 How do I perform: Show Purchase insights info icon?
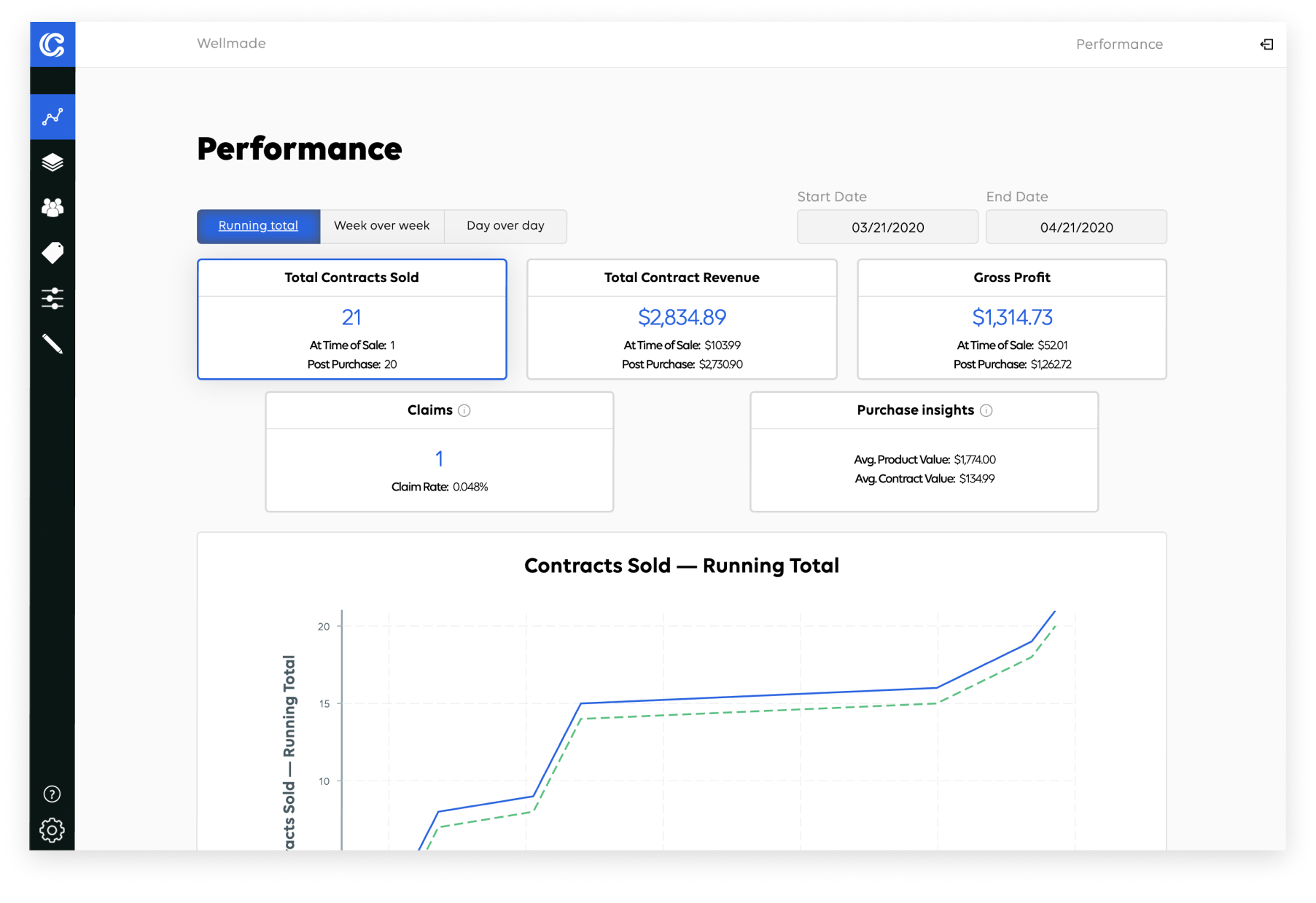[986, 410]
